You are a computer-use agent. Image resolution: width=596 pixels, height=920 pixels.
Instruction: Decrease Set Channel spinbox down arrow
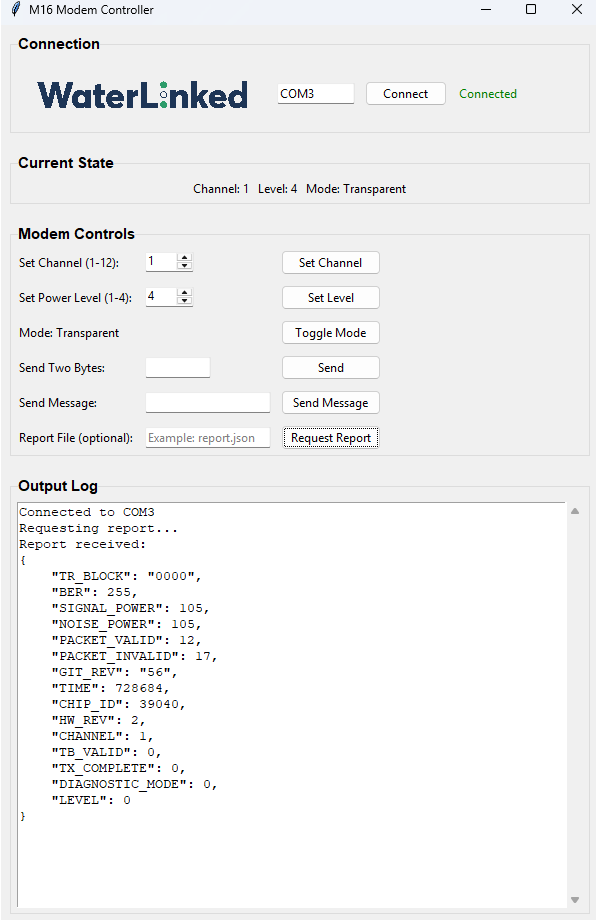coord(185,266)
